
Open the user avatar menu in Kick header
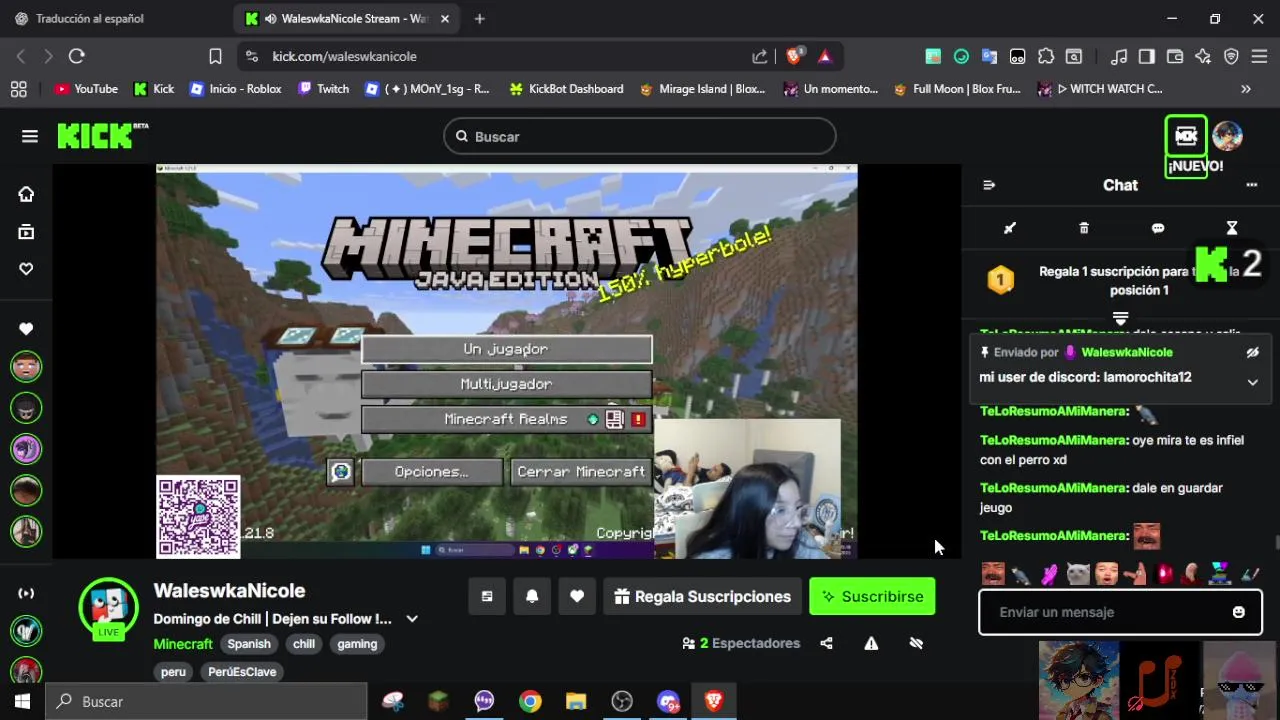click(x=1227, y=136)
